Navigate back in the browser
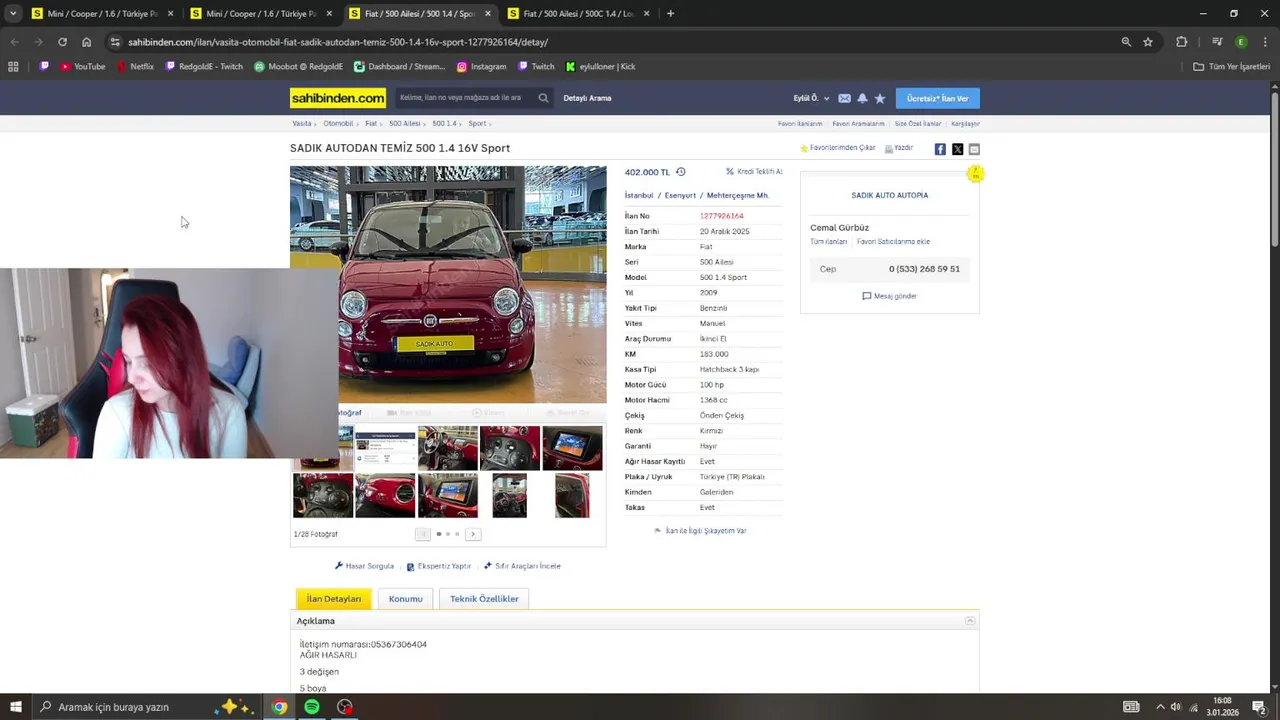 point(14,42)
